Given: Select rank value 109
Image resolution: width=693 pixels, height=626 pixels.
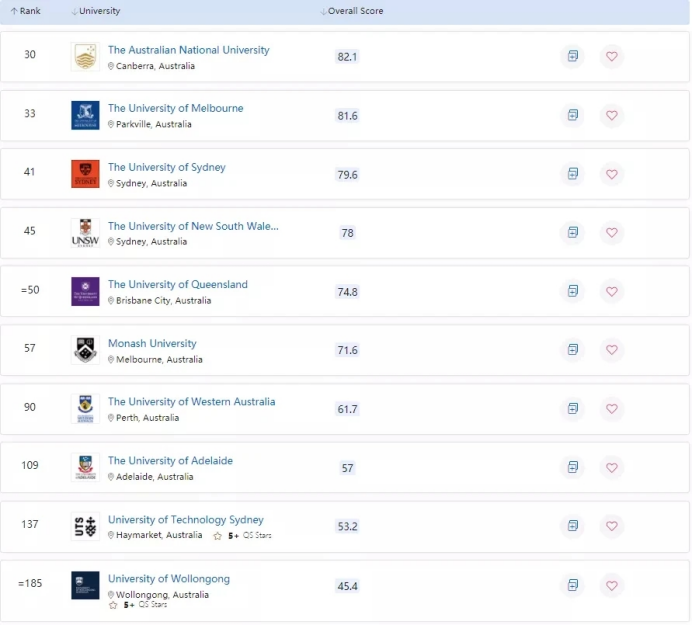Looking at the screenshot, I should 30,465.
